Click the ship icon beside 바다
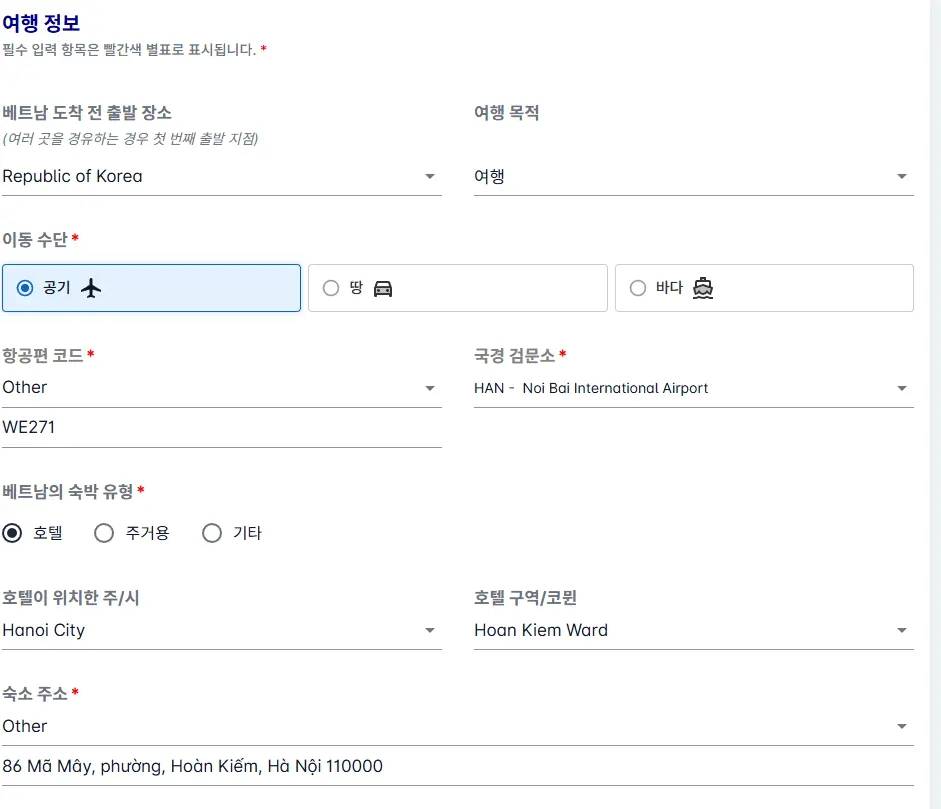Image resolution: width=941 pixels, height=809 pixels. coord(703,288)
